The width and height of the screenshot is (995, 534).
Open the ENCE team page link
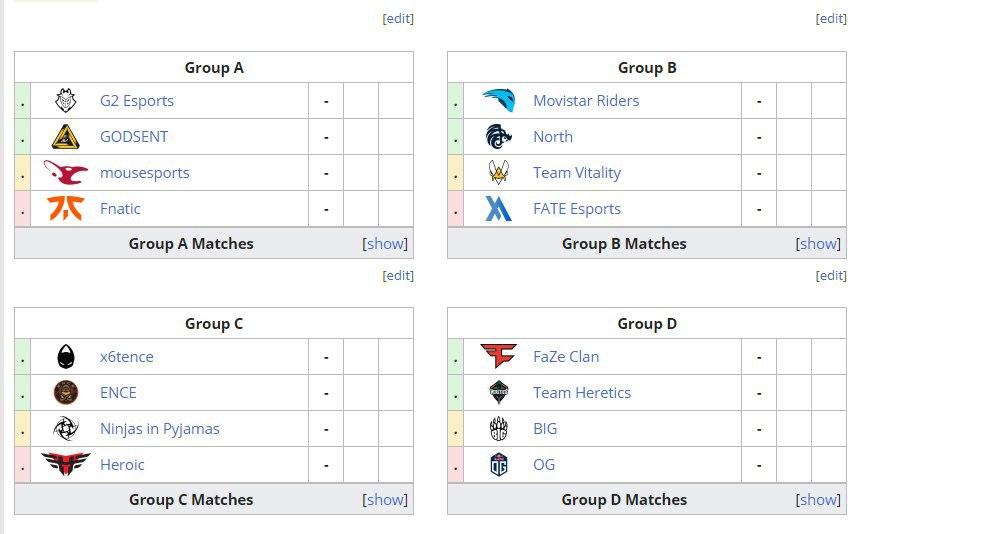(x=118, y=393)
